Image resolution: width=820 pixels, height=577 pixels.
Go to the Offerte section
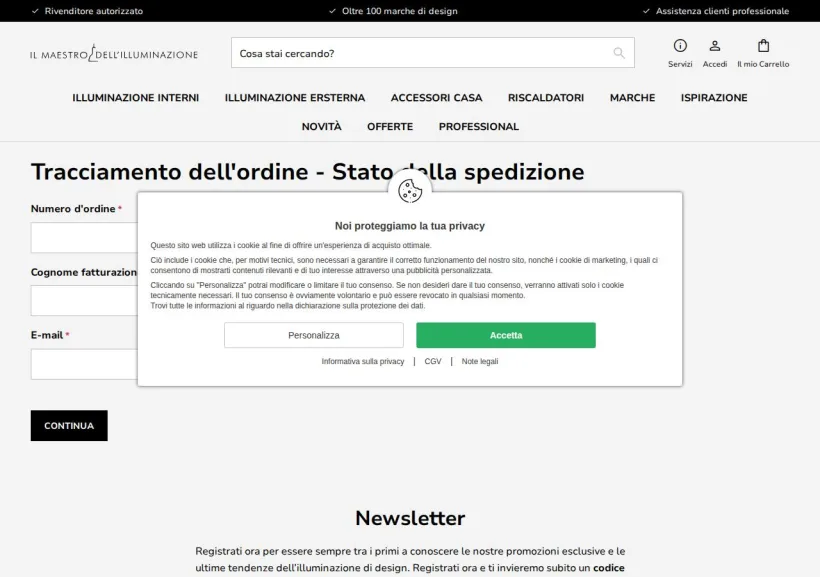click(x=390, y=127)
